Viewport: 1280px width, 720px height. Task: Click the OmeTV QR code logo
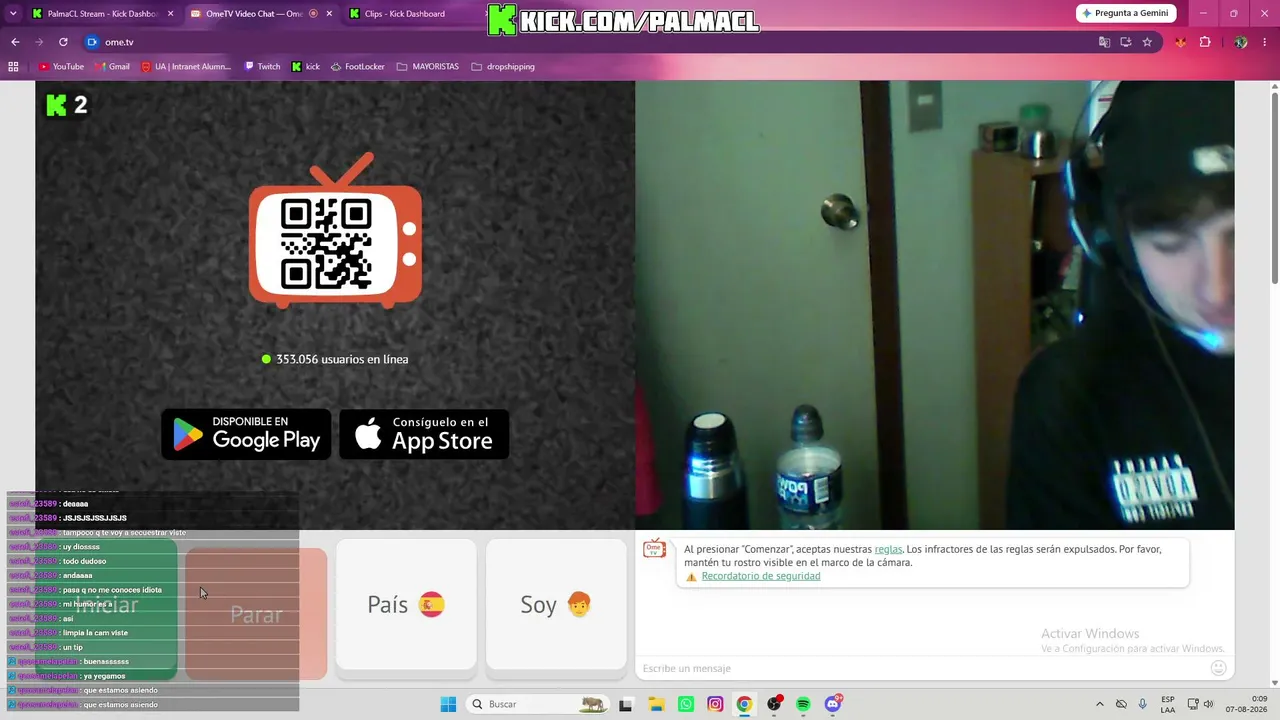[335, 231]
